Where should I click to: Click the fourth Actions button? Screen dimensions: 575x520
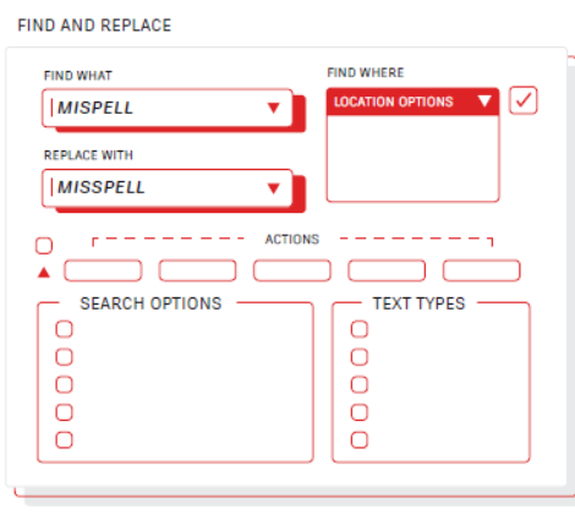coord(387,271)
